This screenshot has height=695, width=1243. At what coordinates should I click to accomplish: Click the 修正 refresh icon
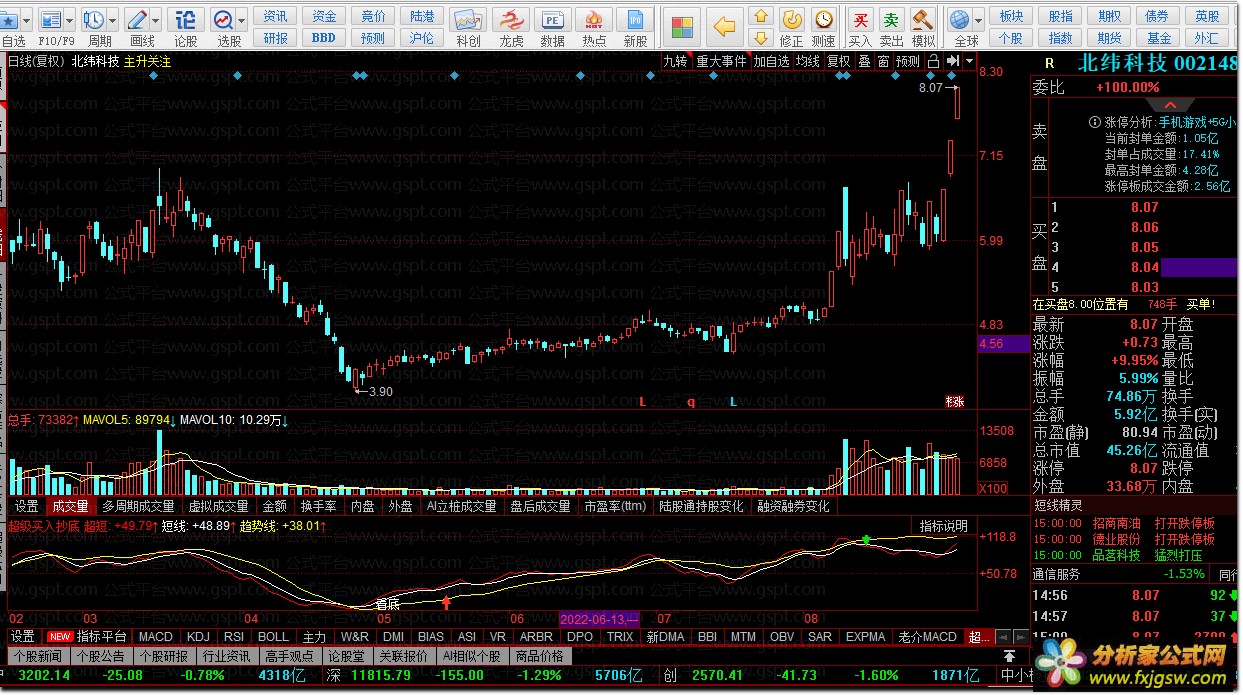(x=791, y=19)
